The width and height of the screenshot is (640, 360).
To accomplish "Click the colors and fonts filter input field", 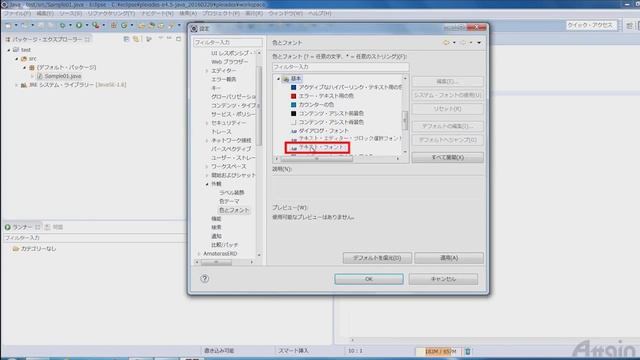I will [340, 67].
